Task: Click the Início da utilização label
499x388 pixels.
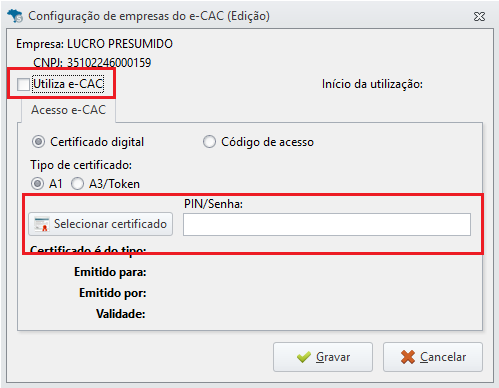Action: (372, 84)
